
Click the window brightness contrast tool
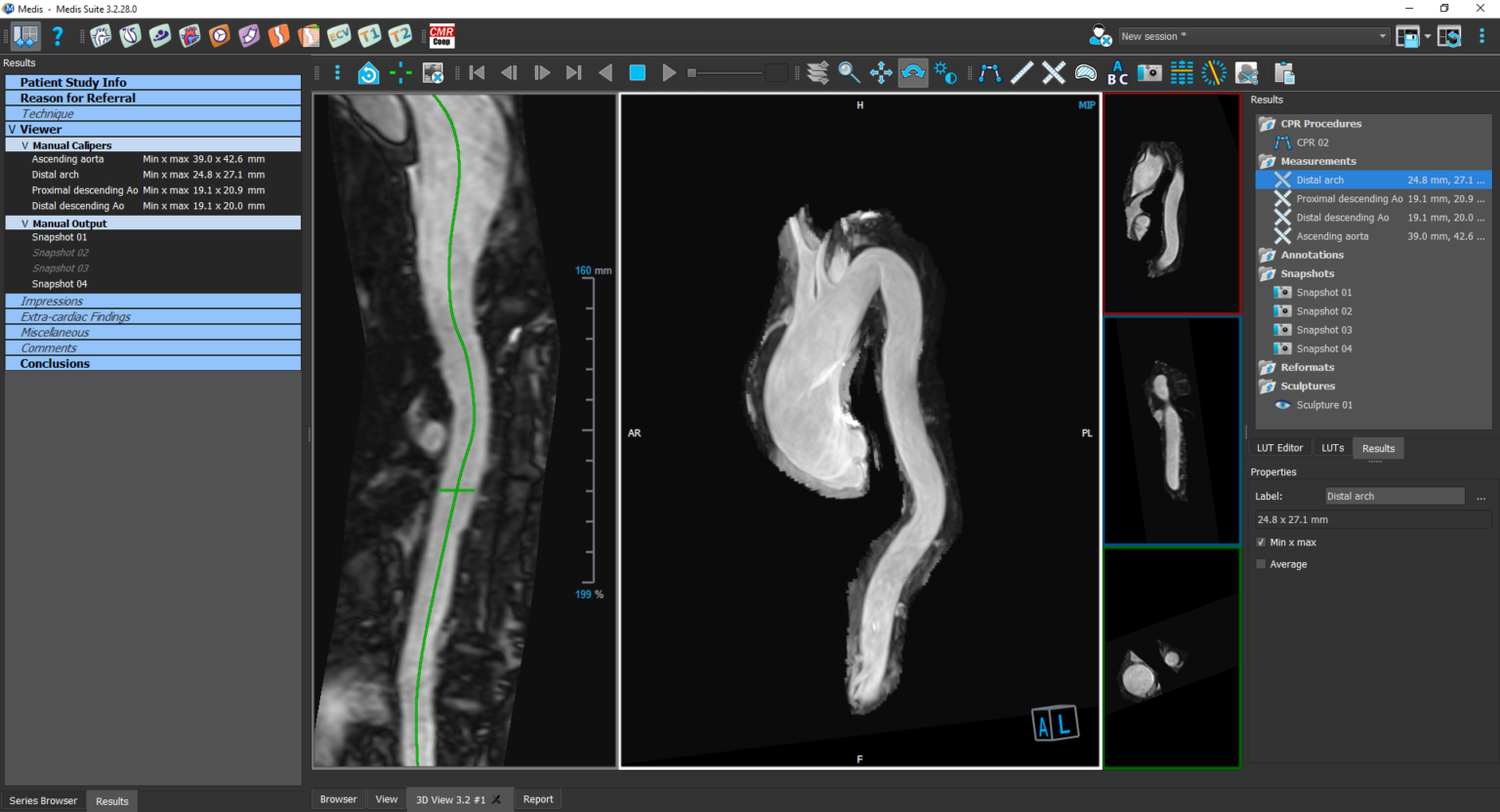[945, 73]
